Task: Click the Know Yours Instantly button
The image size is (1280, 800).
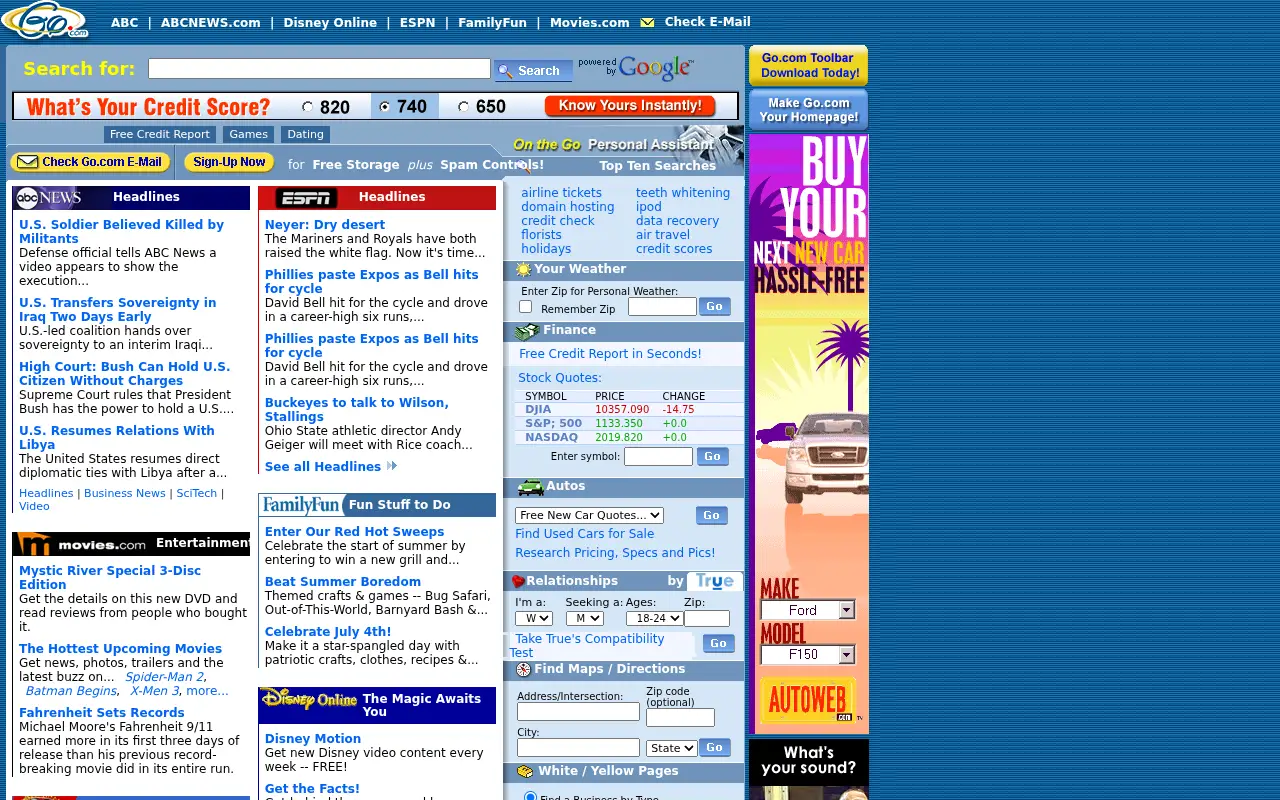Action: coord(630,106)
